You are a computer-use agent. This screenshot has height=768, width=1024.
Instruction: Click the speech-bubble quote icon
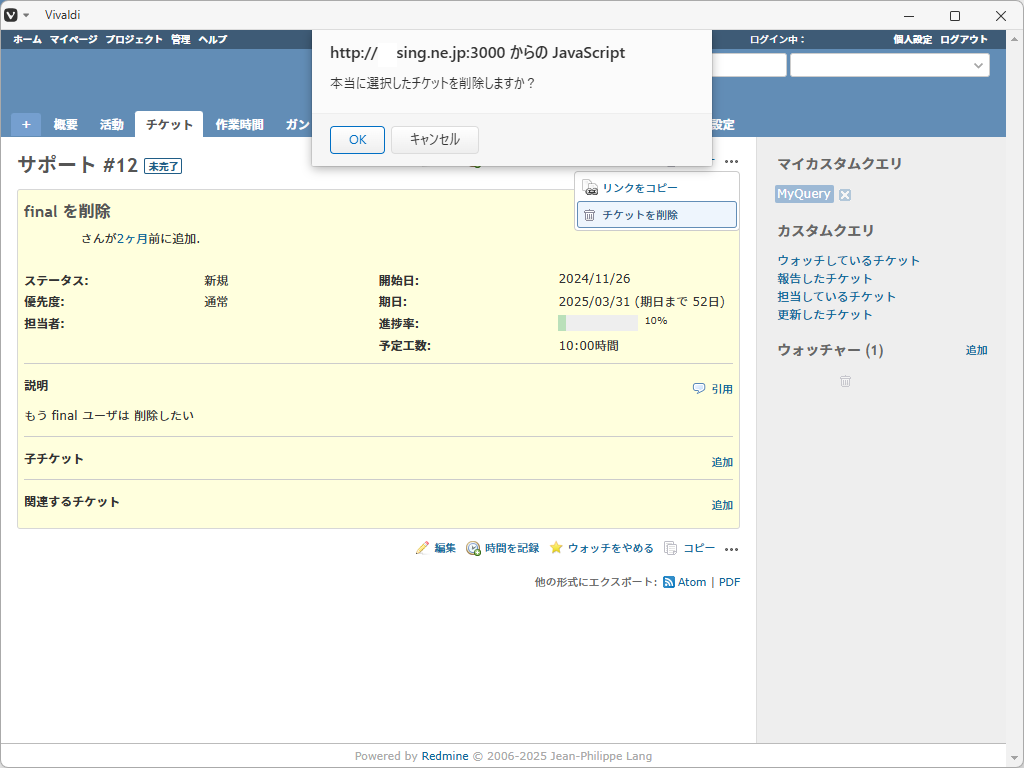coord(699,389)
